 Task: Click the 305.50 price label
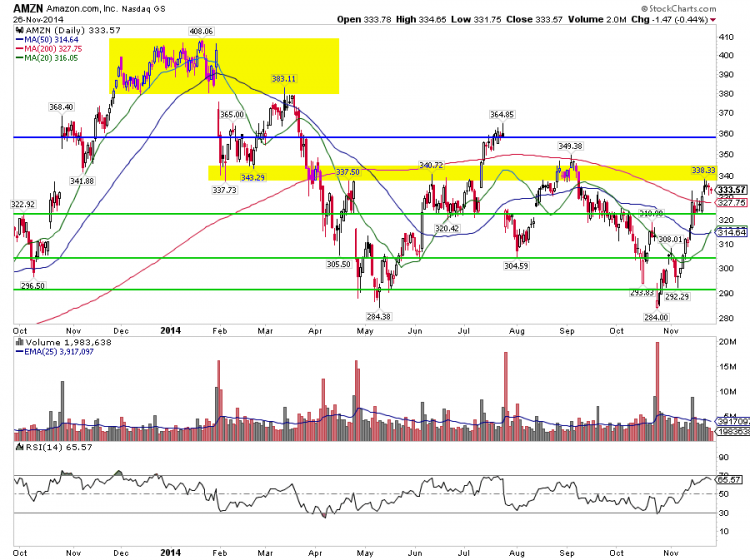339,264
